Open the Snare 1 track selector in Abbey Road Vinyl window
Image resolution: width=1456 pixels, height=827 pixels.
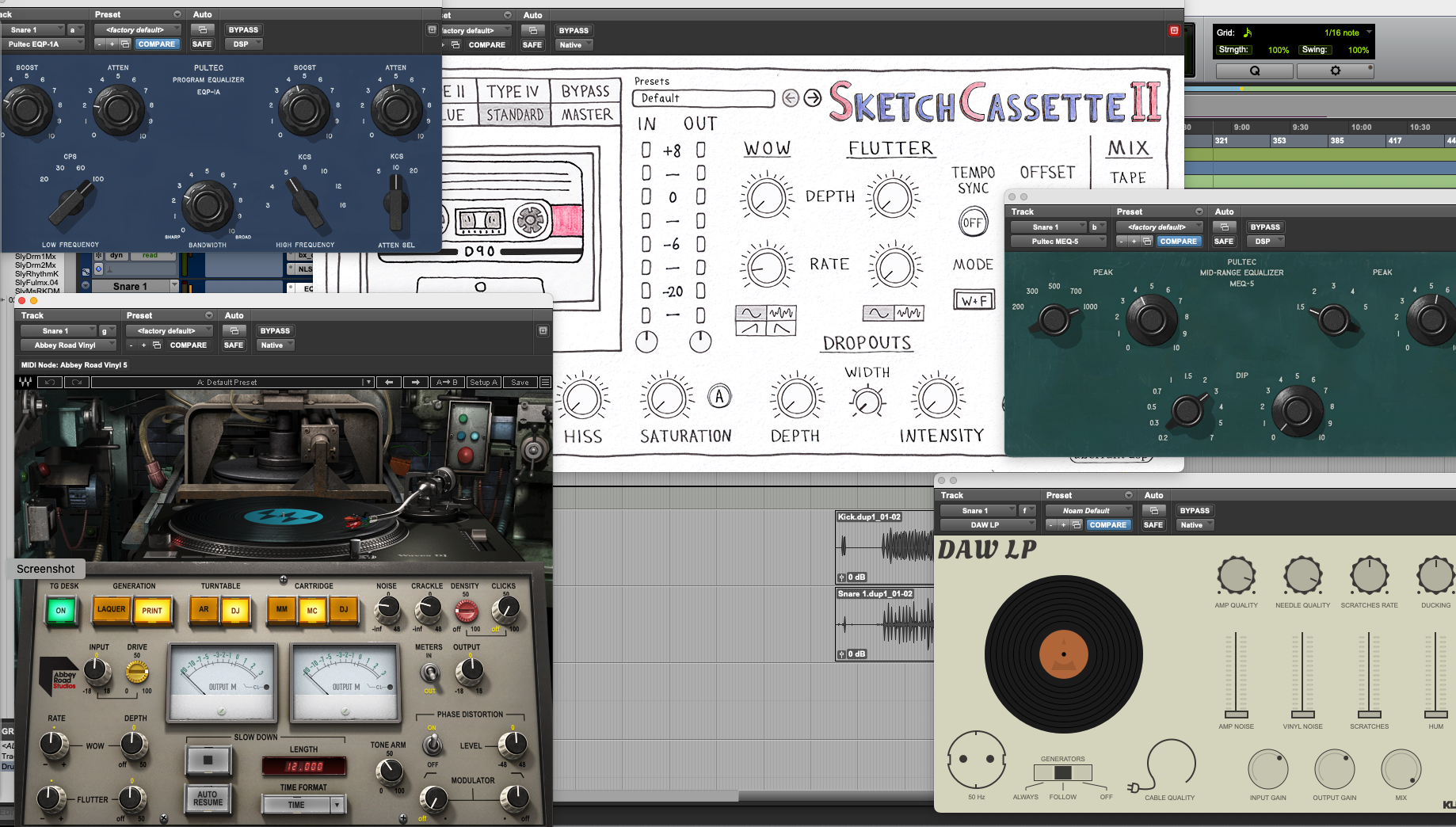[x=58, y=331]
